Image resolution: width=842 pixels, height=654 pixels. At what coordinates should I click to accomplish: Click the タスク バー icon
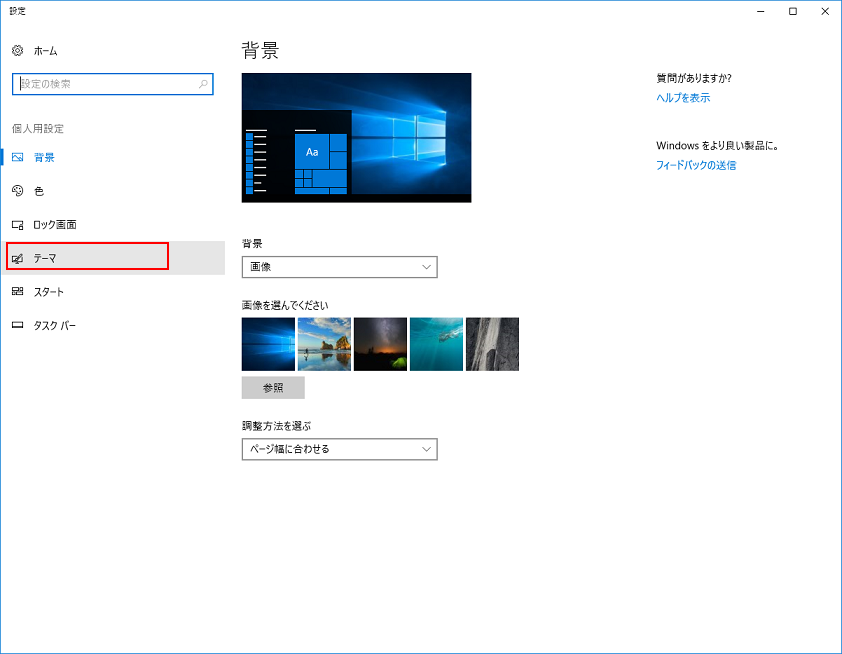(17, 326)
